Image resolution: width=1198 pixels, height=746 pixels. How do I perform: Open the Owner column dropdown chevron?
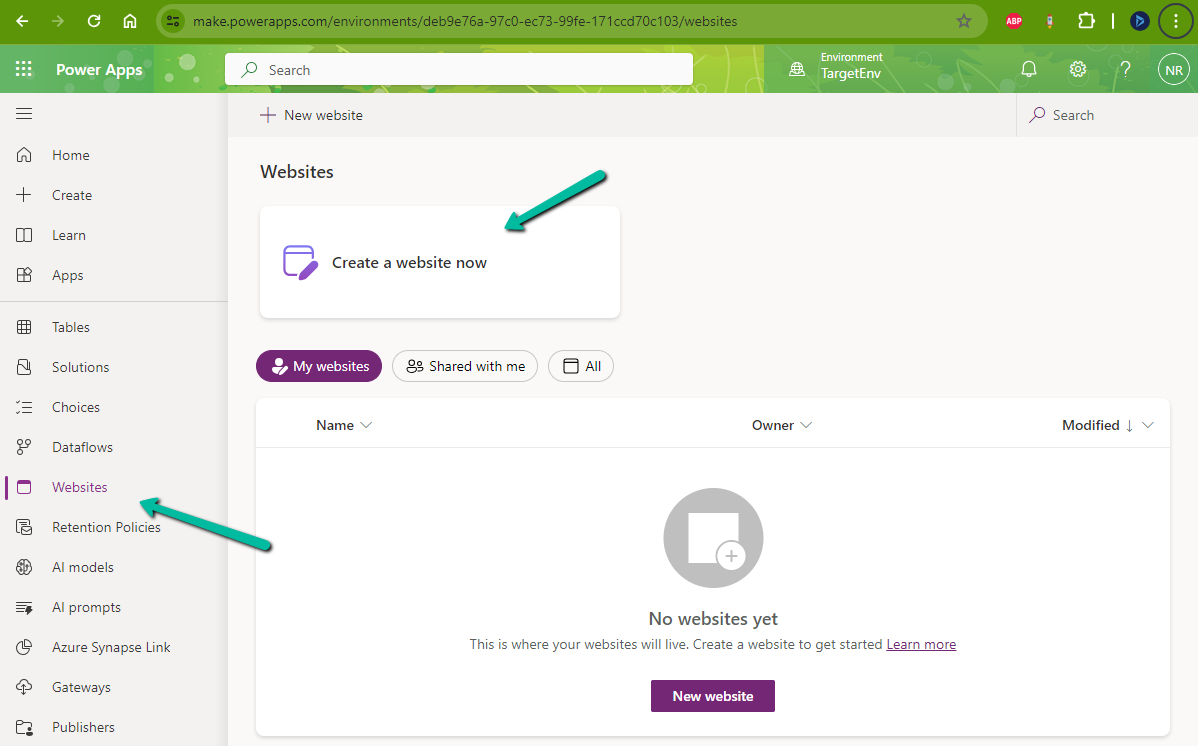806,425
